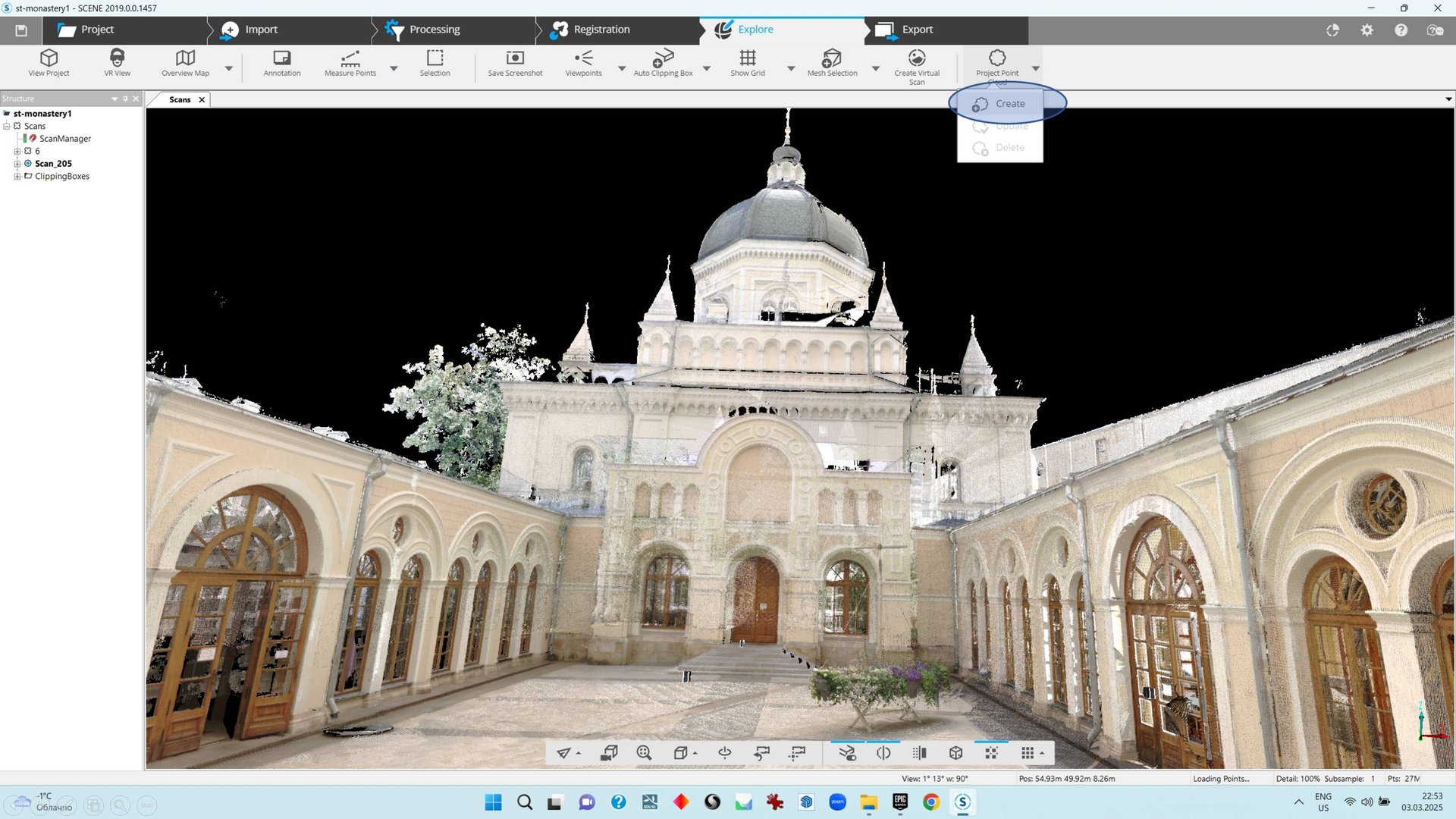Click the Mesh Selection tool
1456x819 pixels.
click(832, 62)
